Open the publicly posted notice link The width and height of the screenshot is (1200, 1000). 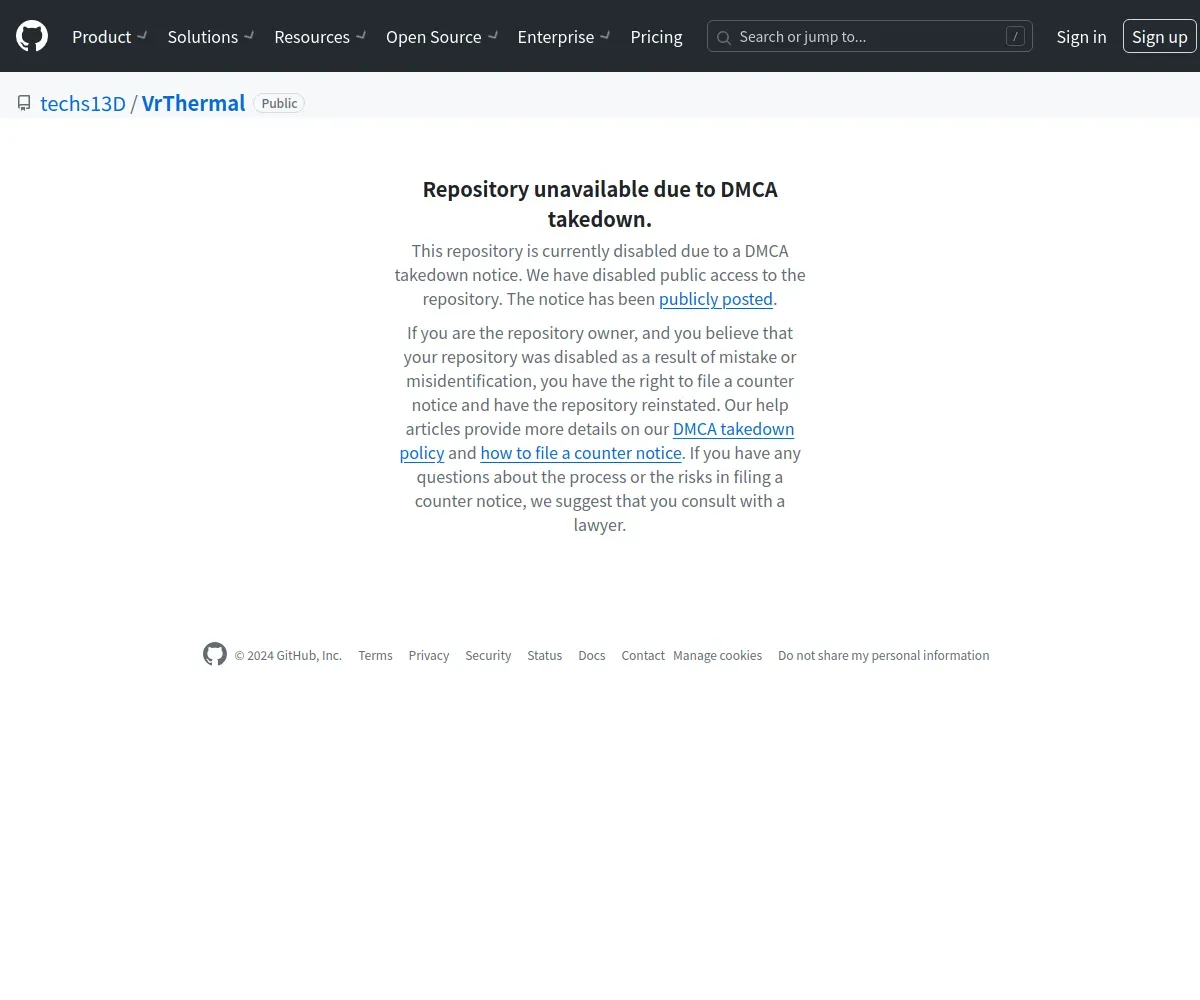click(716, 299)
